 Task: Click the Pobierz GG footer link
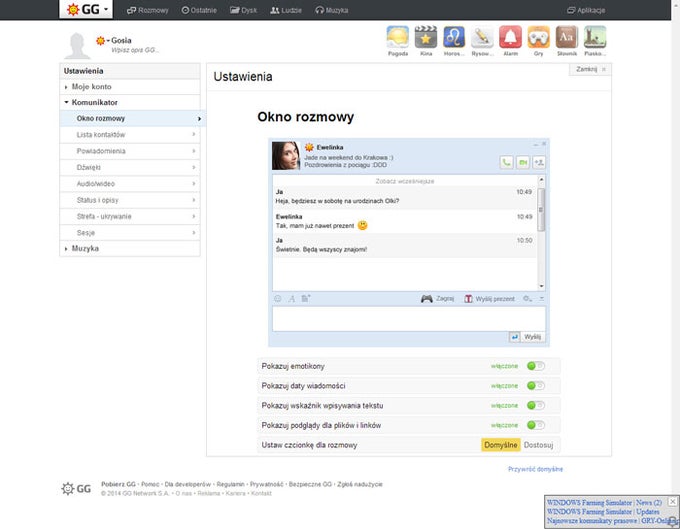118,484
